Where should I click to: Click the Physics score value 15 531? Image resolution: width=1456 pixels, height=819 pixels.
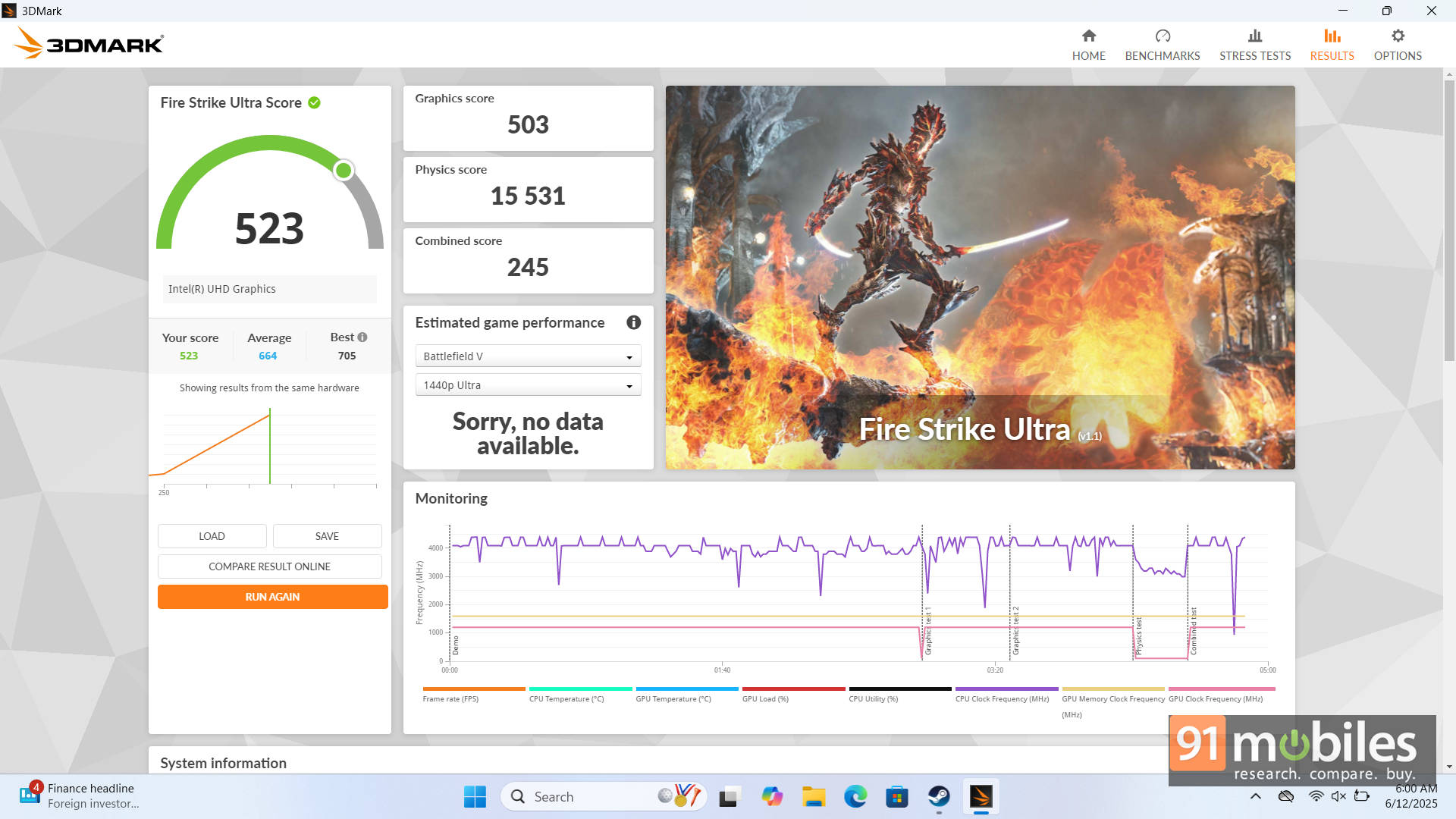[x=528, y=196]
